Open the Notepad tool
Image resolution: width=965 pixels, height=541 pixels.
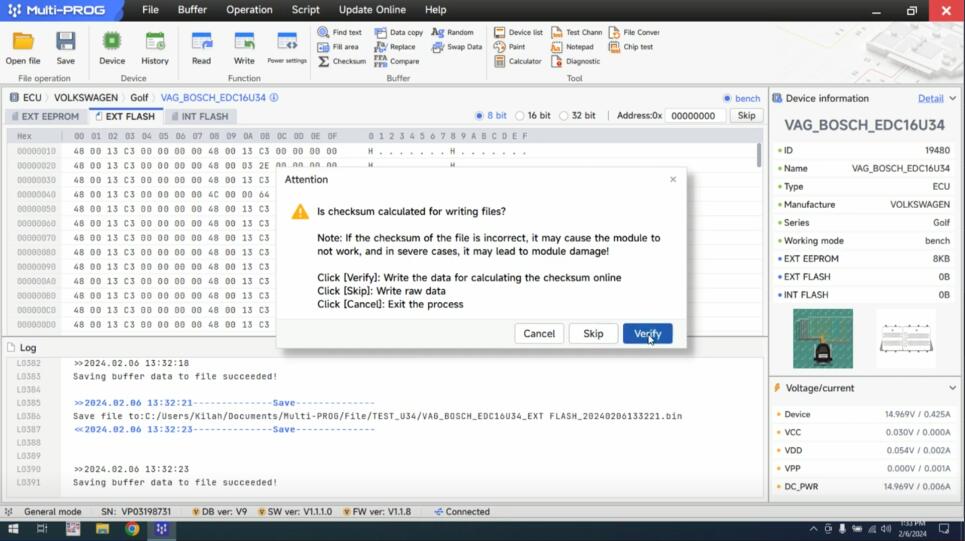coord(572,47)
